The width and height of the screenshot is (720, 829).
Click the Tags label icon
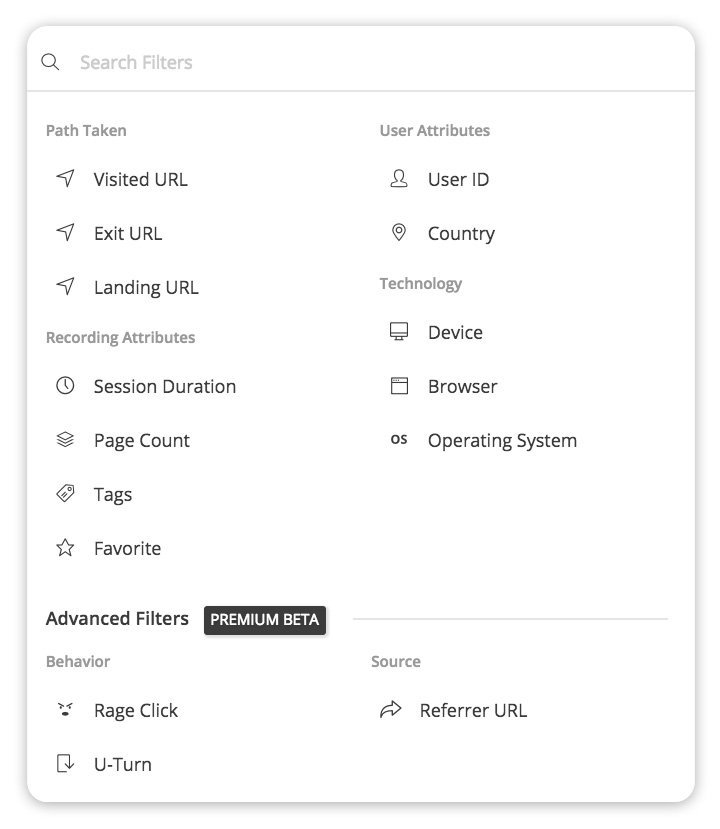pyautogui.click(x=65, y=493)
